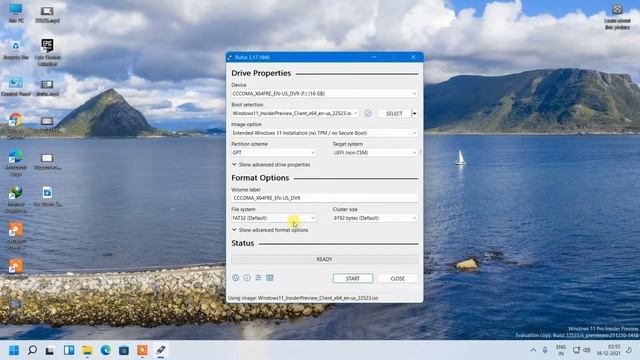Click the READY status progress bar
640x360 pixels.
(324, 259)
